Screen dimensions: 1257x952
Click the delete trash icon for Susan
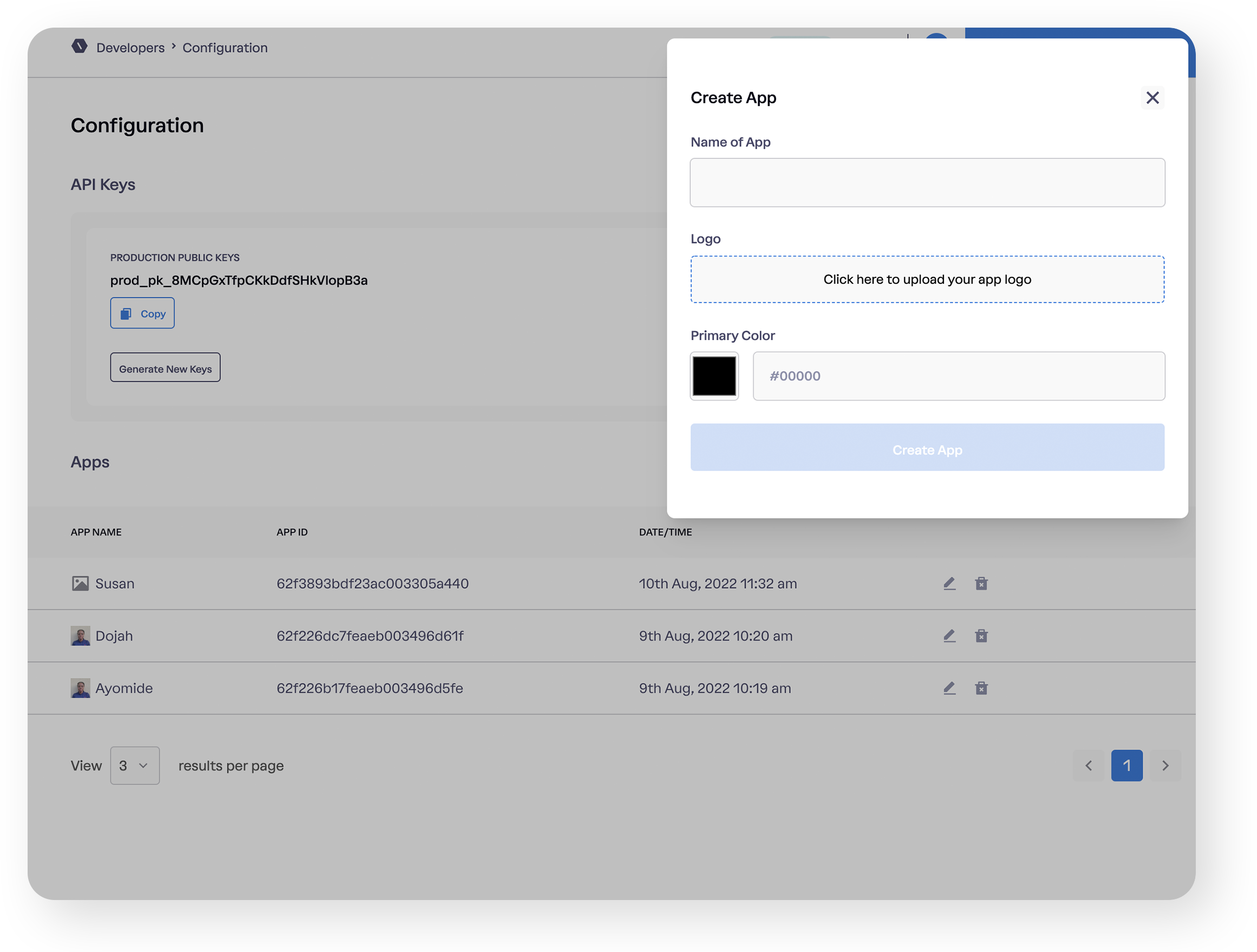pos(981,584)
